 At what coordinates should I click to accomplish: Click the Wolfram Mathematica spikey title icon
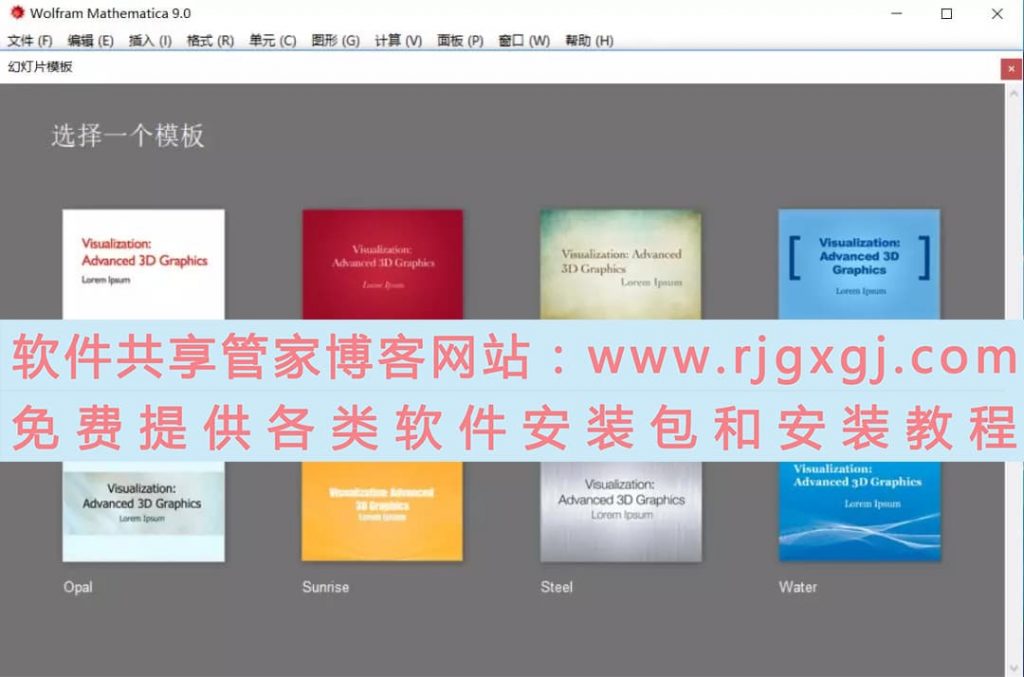[x=17, y=12]
